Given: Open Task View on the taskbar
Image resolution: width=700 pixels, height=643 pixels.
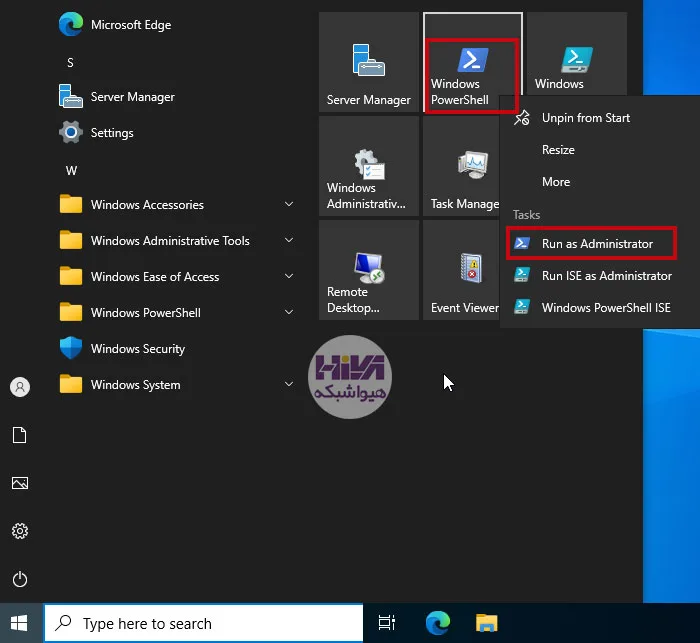Looking at the screenshot, I should click(387, 623).
